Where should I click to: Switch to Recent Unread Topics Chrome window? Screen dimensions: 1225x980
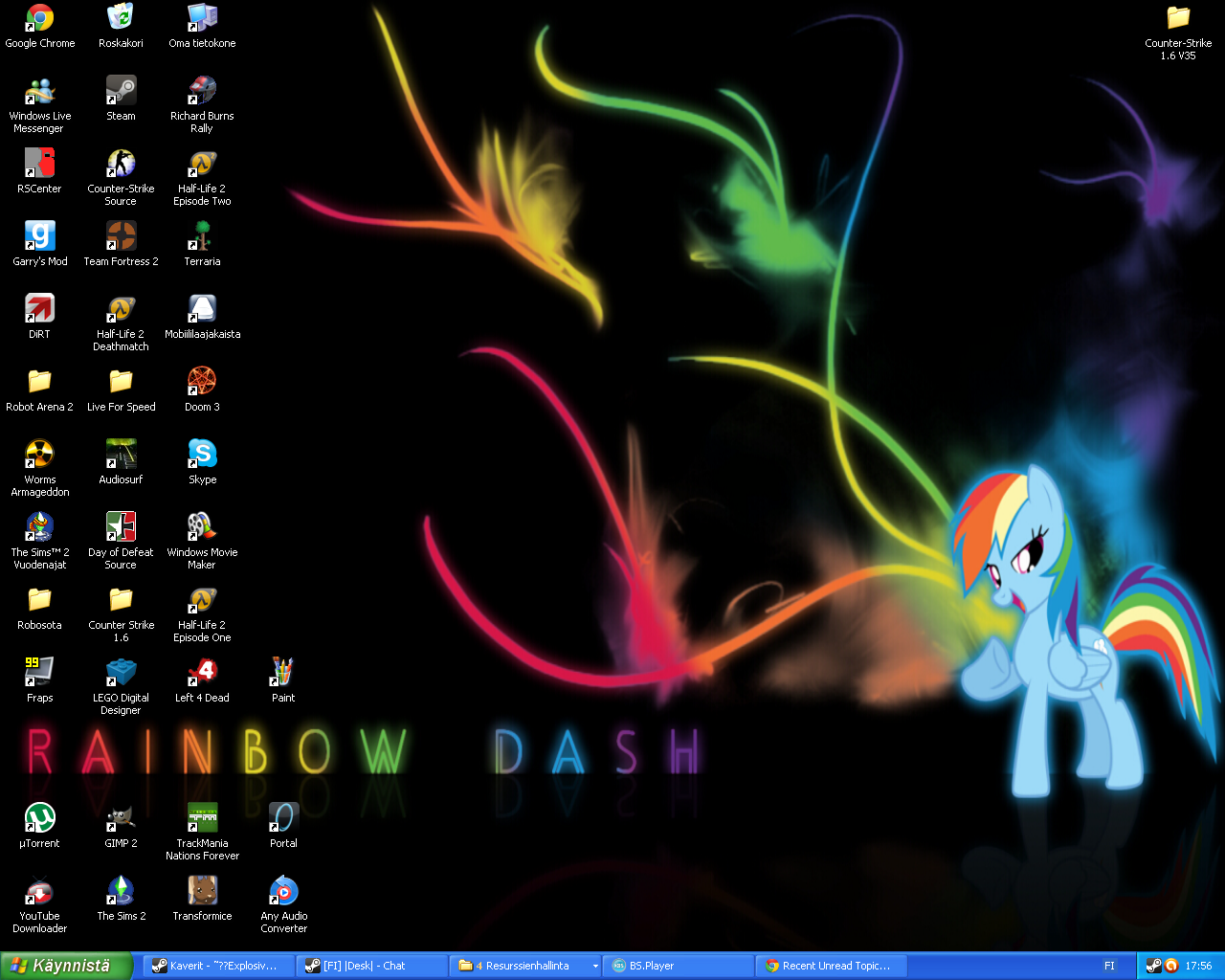(831, 966)
